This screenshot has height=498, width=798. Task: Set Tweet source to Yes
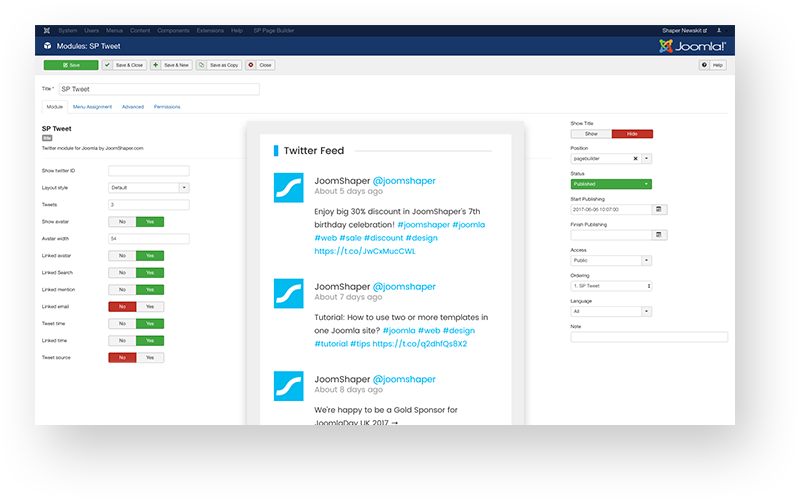click(150, 358)
